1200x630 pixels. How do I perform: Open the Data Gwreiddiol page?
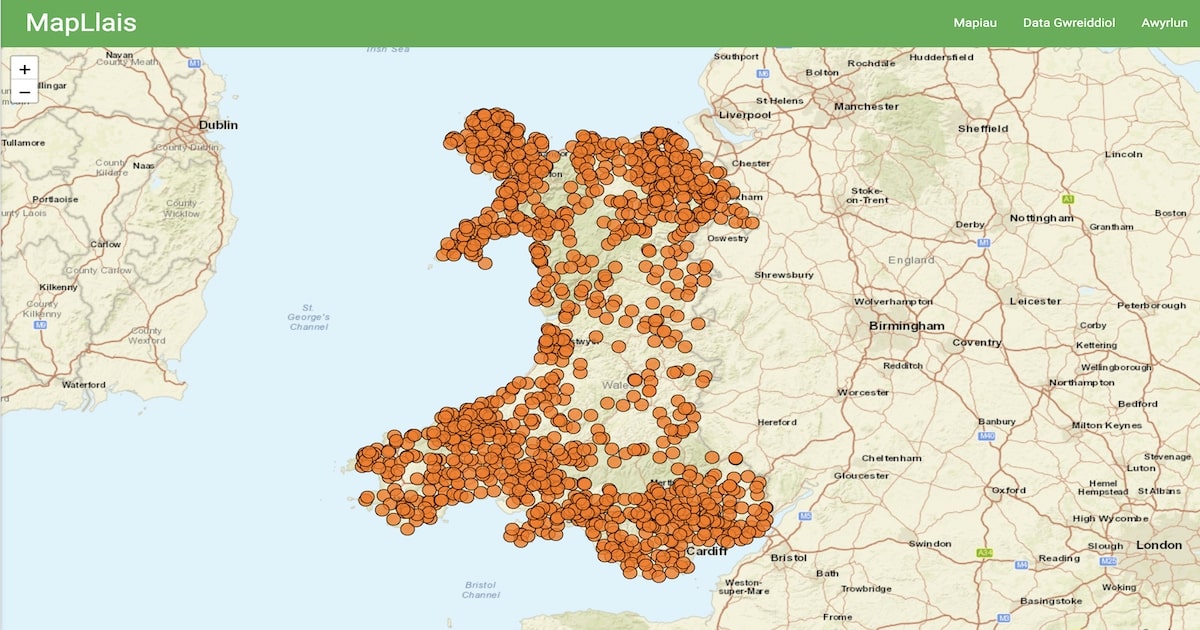[1069, 23]
